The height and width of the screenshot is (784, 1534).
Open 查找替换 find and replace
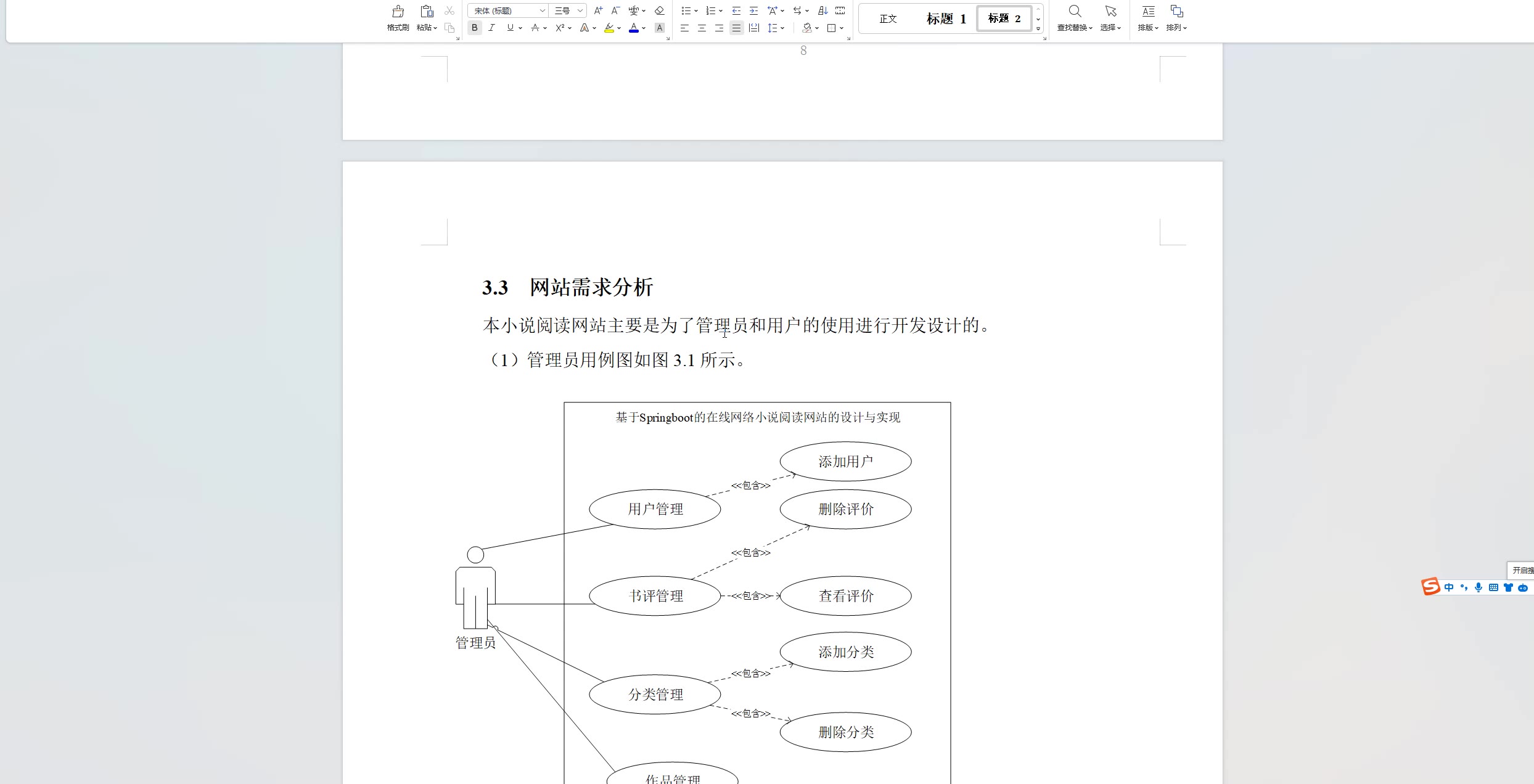click(x=1075, y=18)
